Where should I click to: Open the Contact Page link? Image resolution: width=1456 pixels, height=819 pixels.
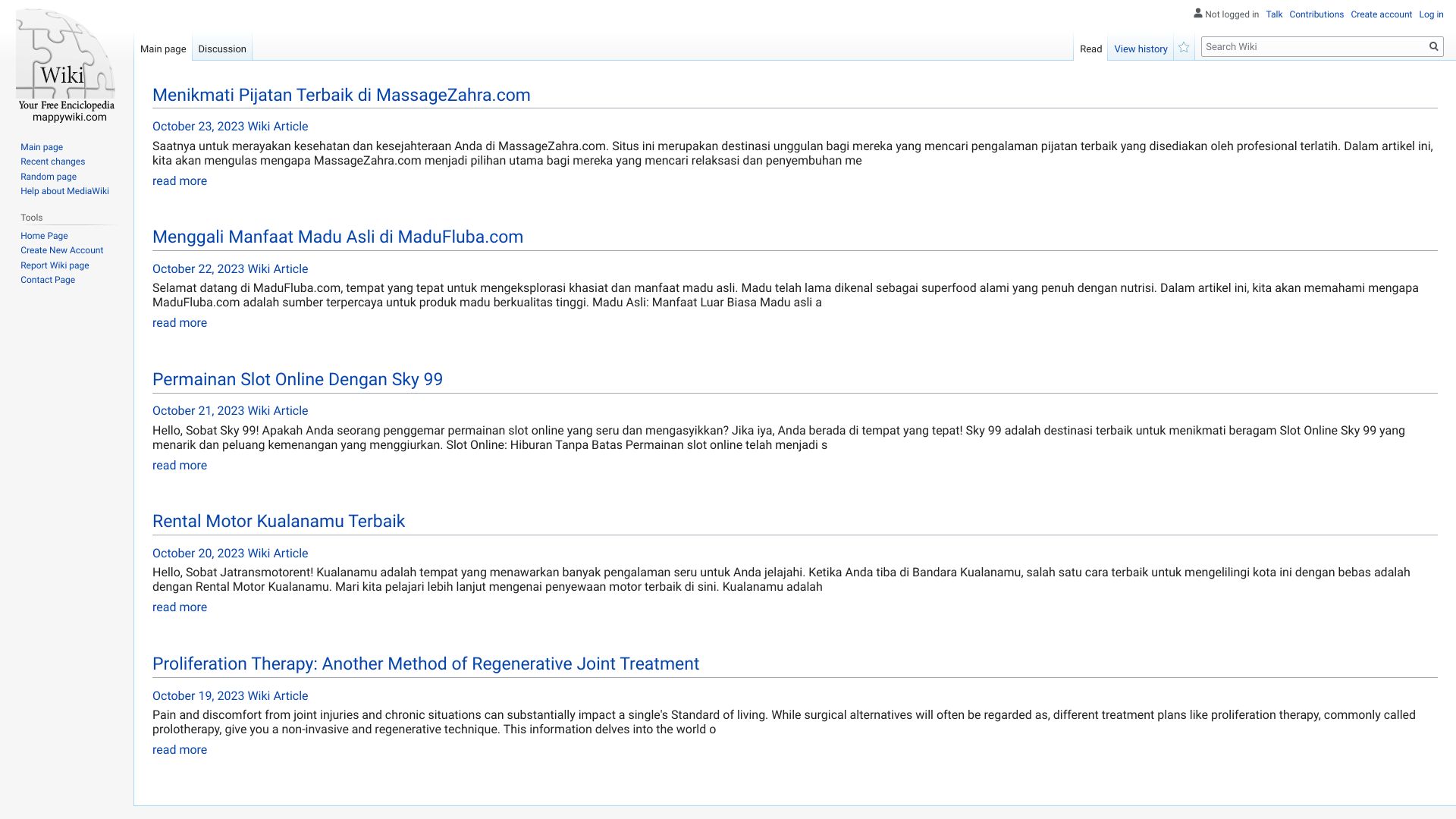[x=48, y=280]
